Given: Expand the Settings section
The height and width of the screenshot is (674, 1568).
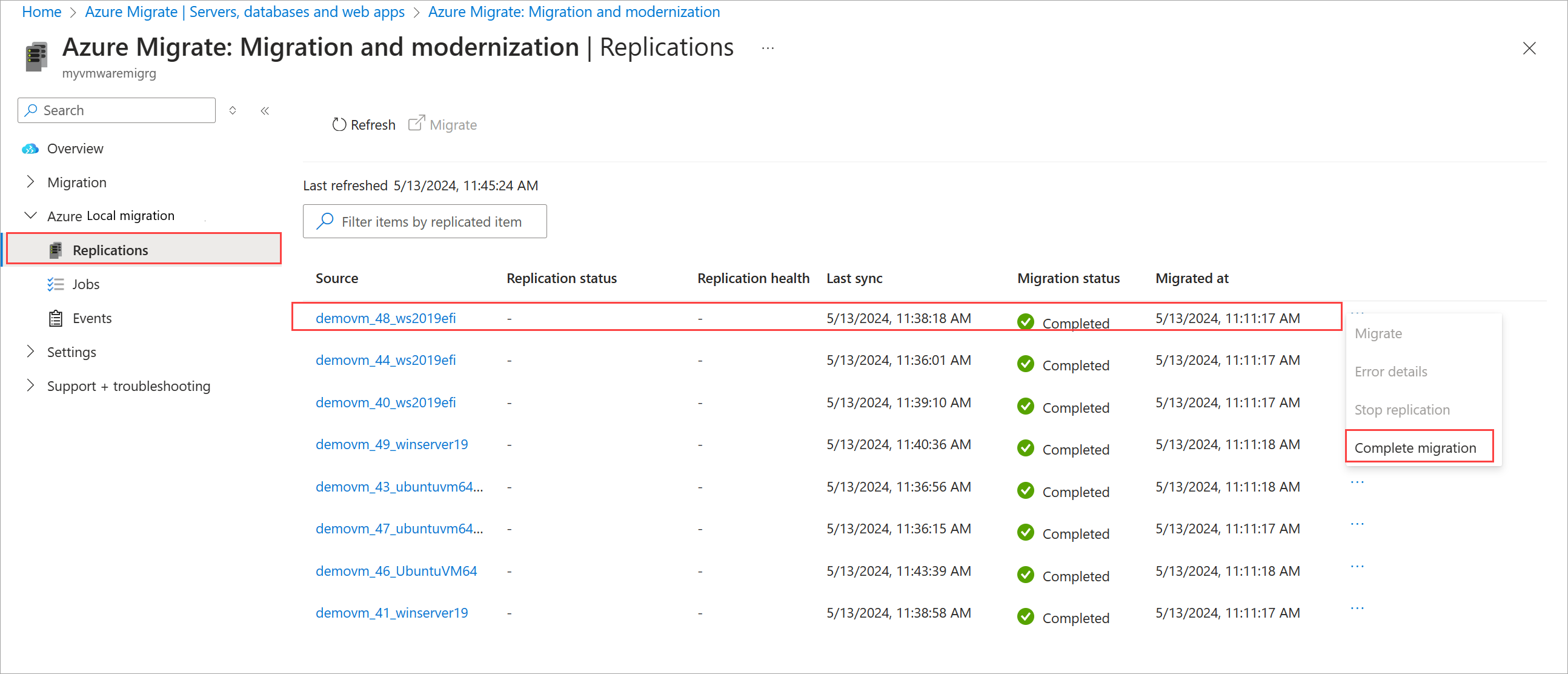Looking at the screenshot, I should [x=30, y=352].
